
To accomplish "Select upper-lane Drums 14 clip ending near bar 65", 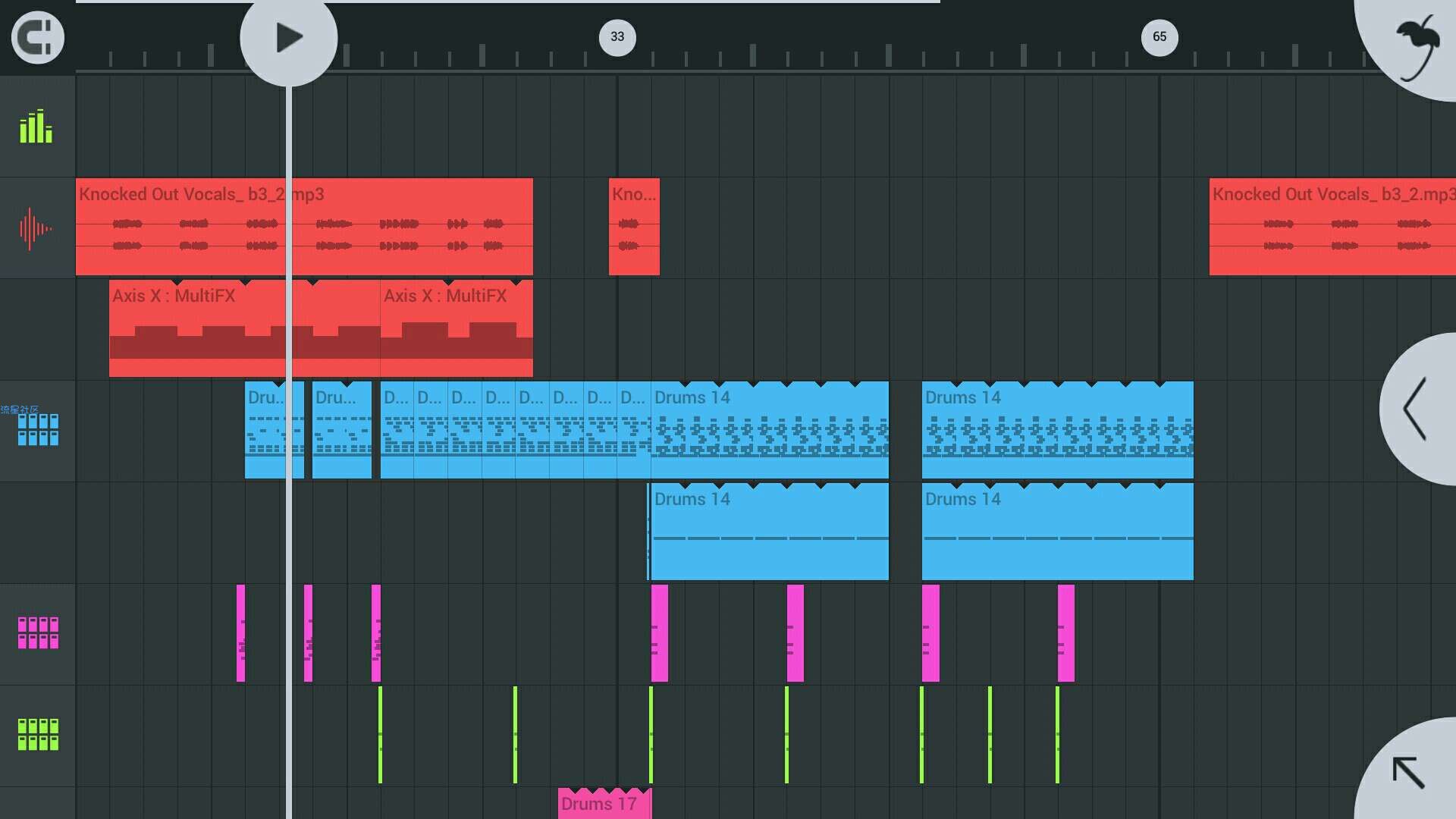I will [1058, 430].
